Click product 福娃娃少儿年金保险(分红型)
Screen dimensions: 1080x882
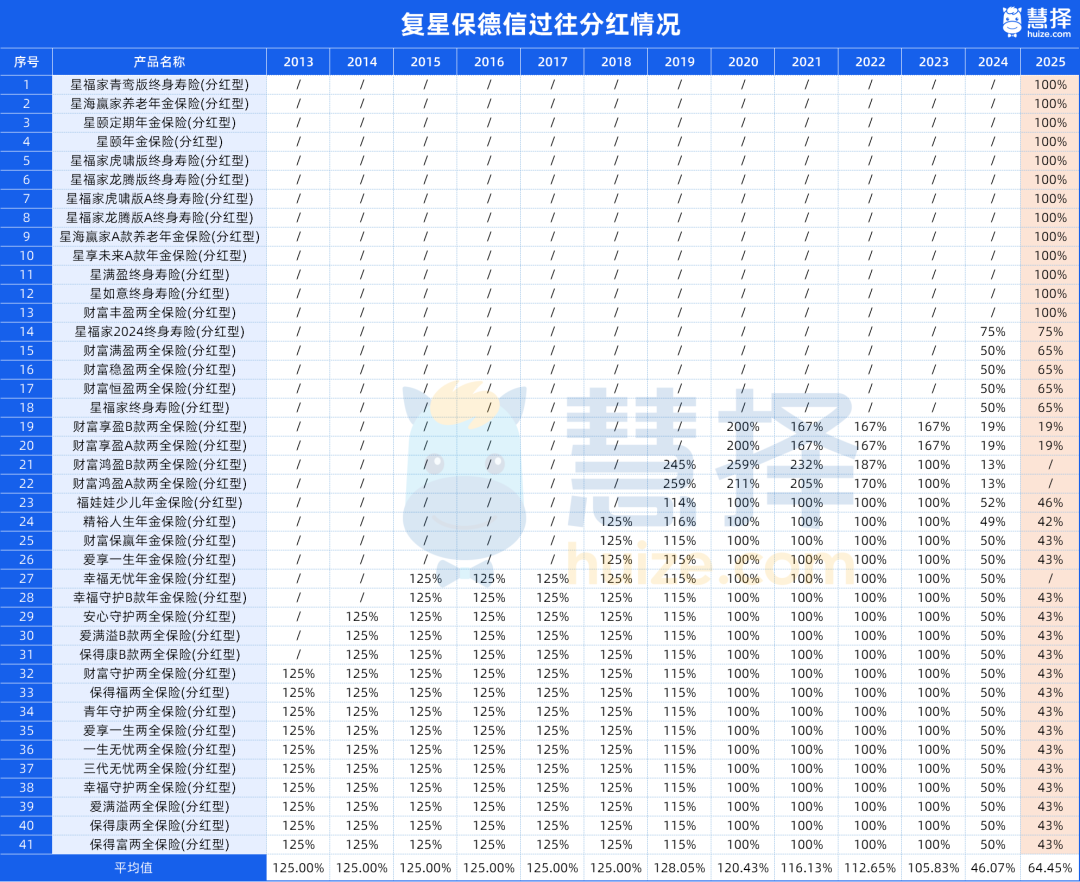coord(159,503)
